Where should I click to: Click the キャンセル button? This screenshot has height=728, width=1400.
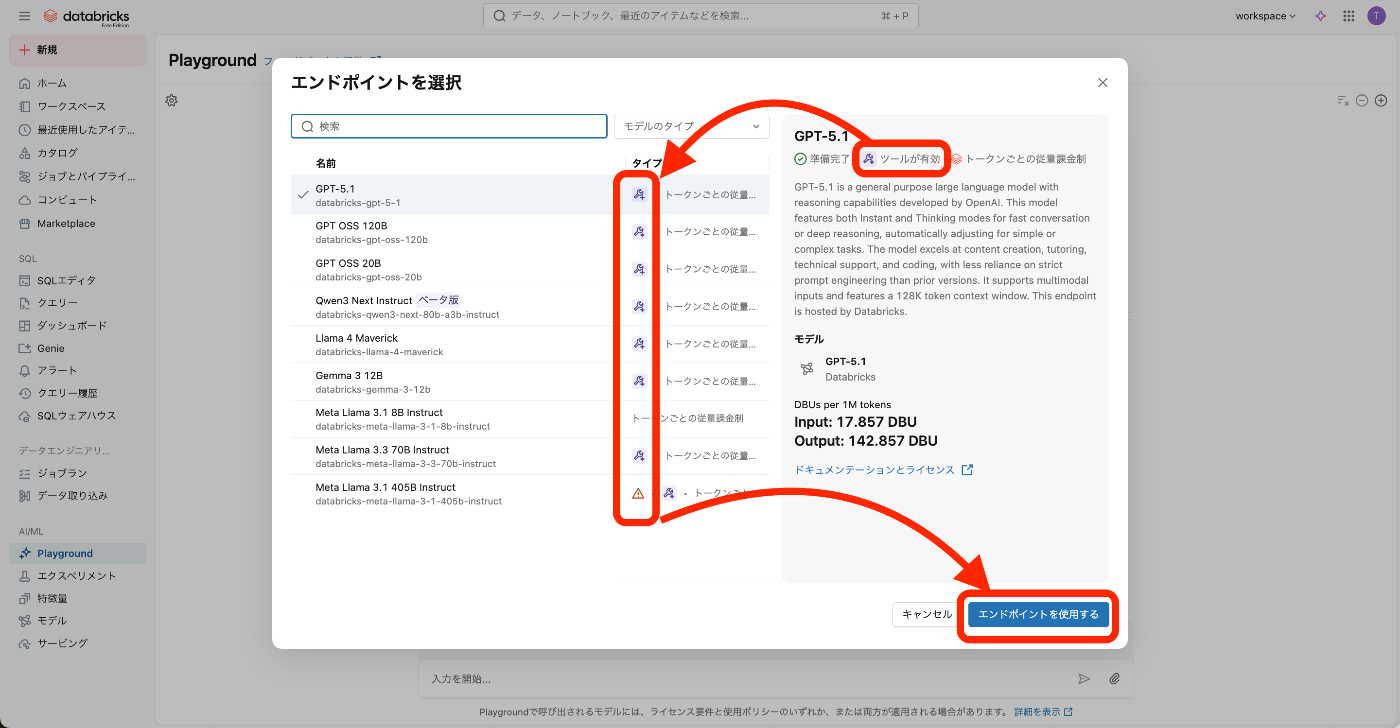pyautogui.click(x=927, y=614)
